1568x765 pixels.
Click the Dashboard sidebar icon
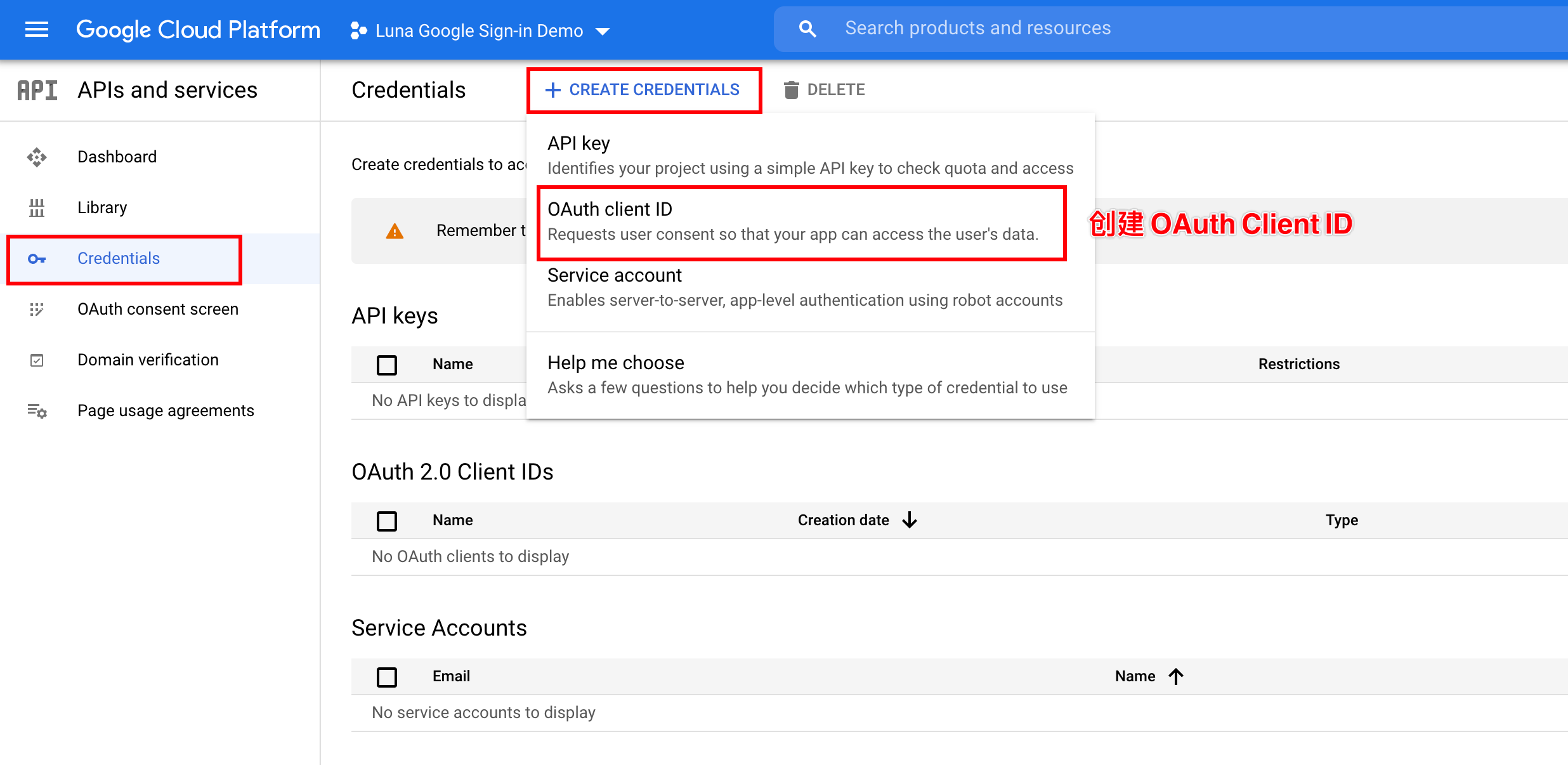point(37,157)
